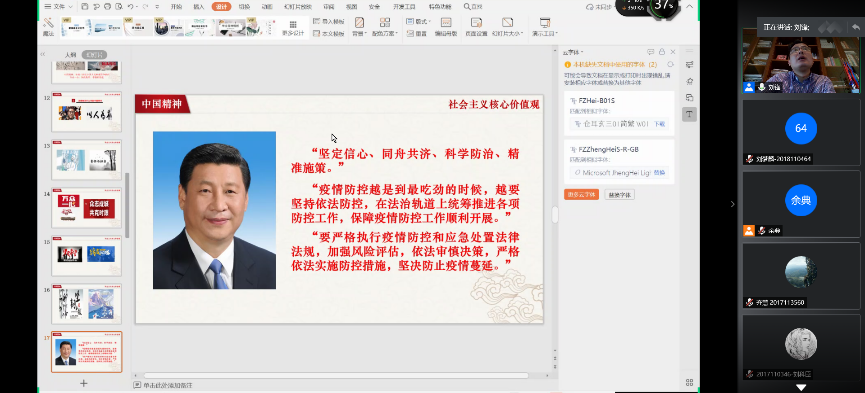Screen dimensions: 865x393
Task: Collapse the ribbon with the up chevron
Action: pos(689,7)
